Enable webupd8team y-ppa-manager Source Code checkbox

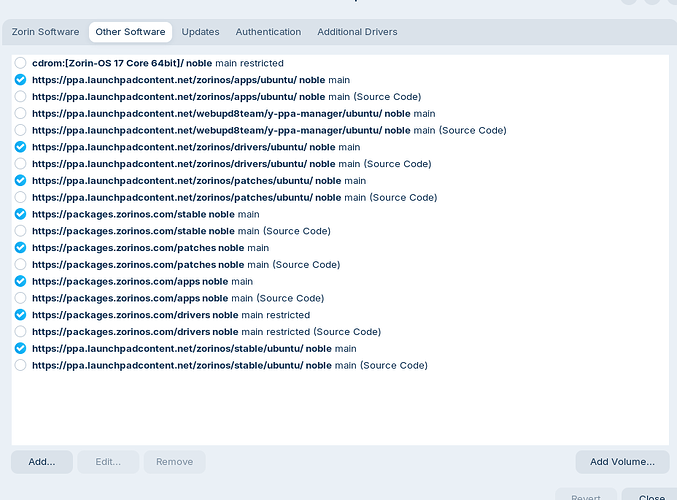pos(20,130)
